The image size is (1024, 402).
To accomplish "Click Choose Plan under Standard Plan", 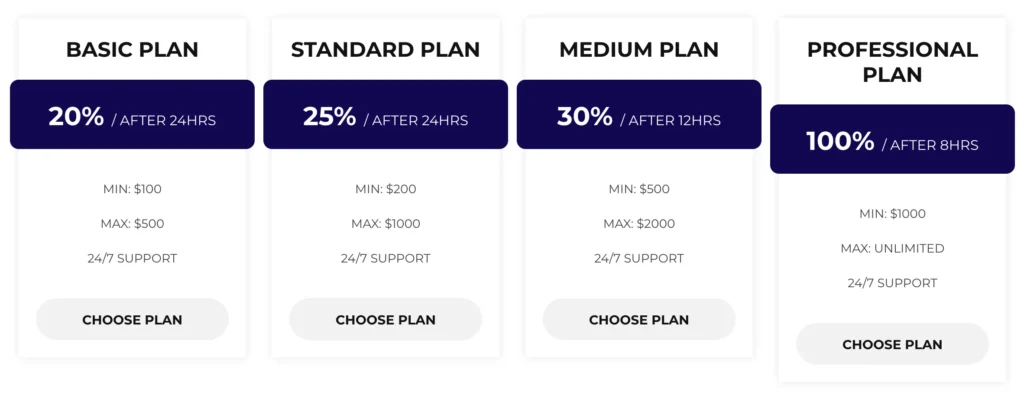I will point(385,320).
